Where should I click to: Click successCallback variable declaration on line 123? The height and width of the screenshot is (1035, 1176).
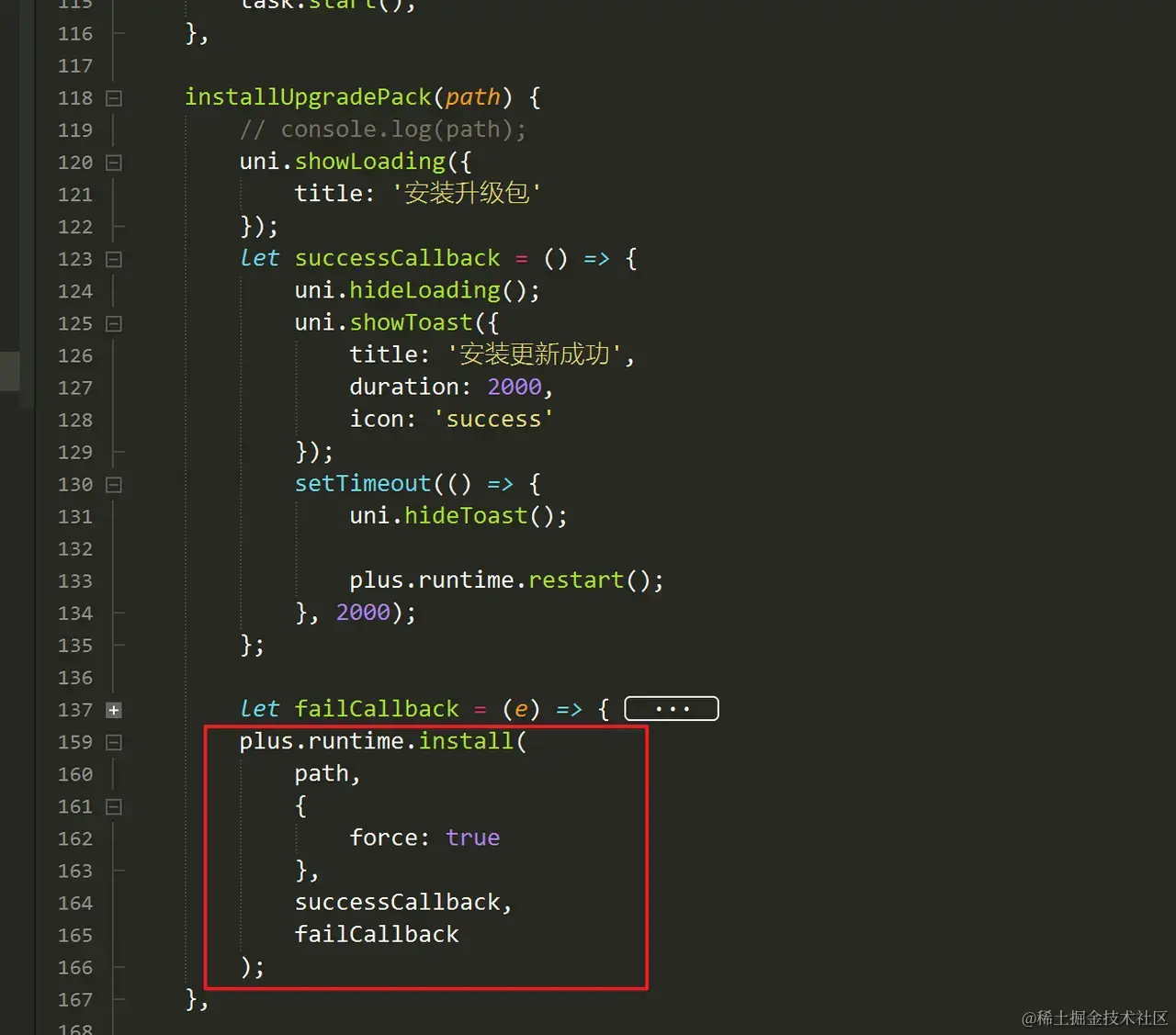tap(397, 258)
